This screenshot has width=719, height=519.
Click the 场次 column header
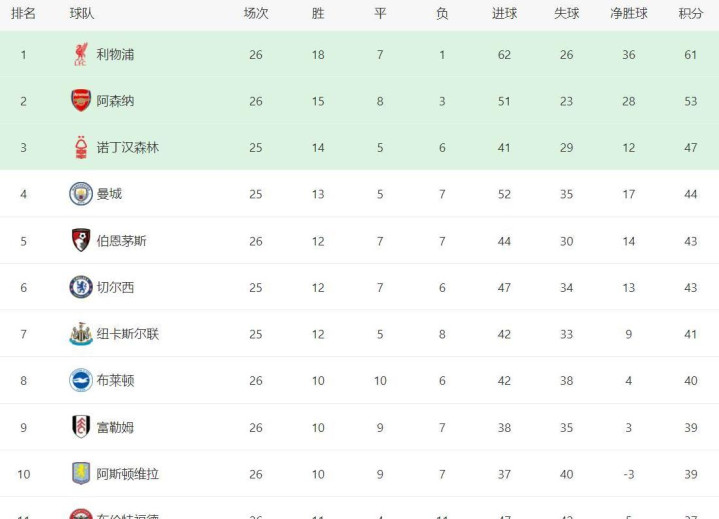[256, 13]
